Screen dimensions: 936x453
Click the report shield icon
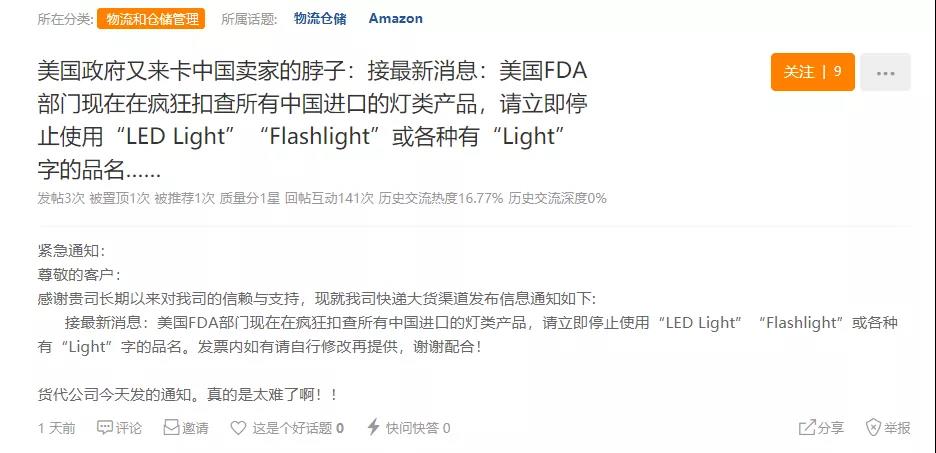874,428
